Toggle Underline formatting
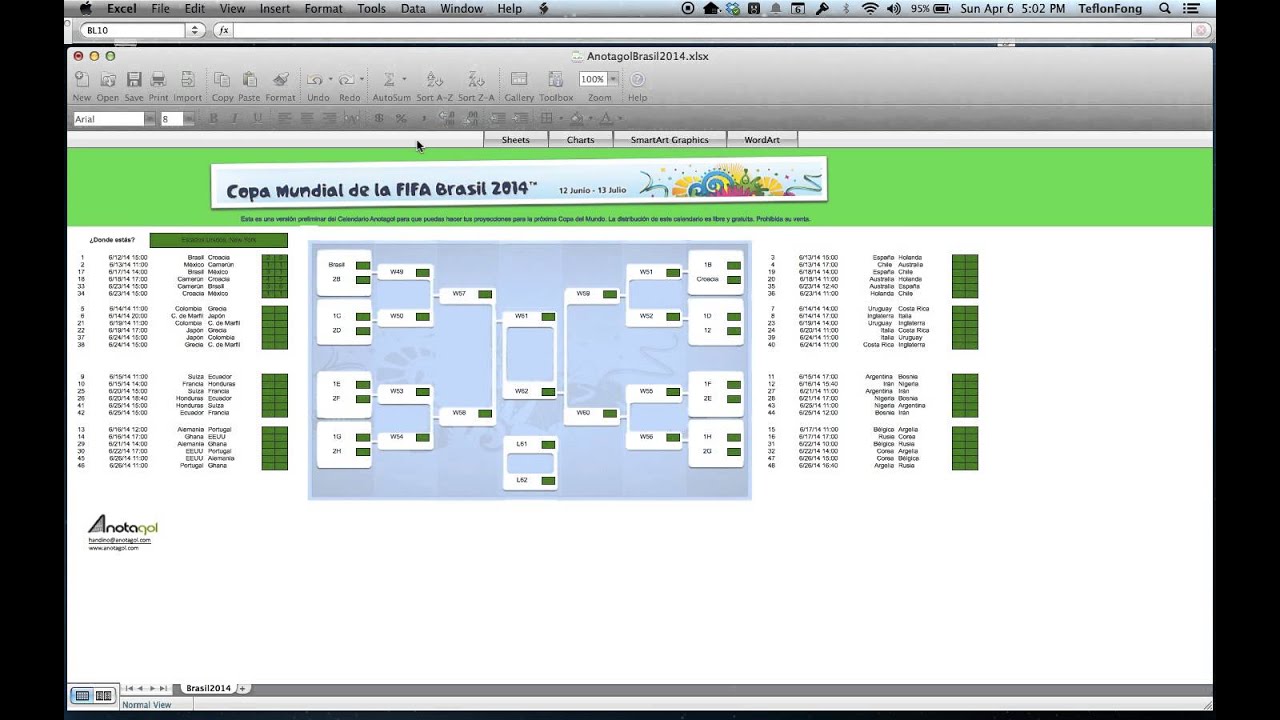The height and width of the screenshot is (720, 1280). (257, 118)
